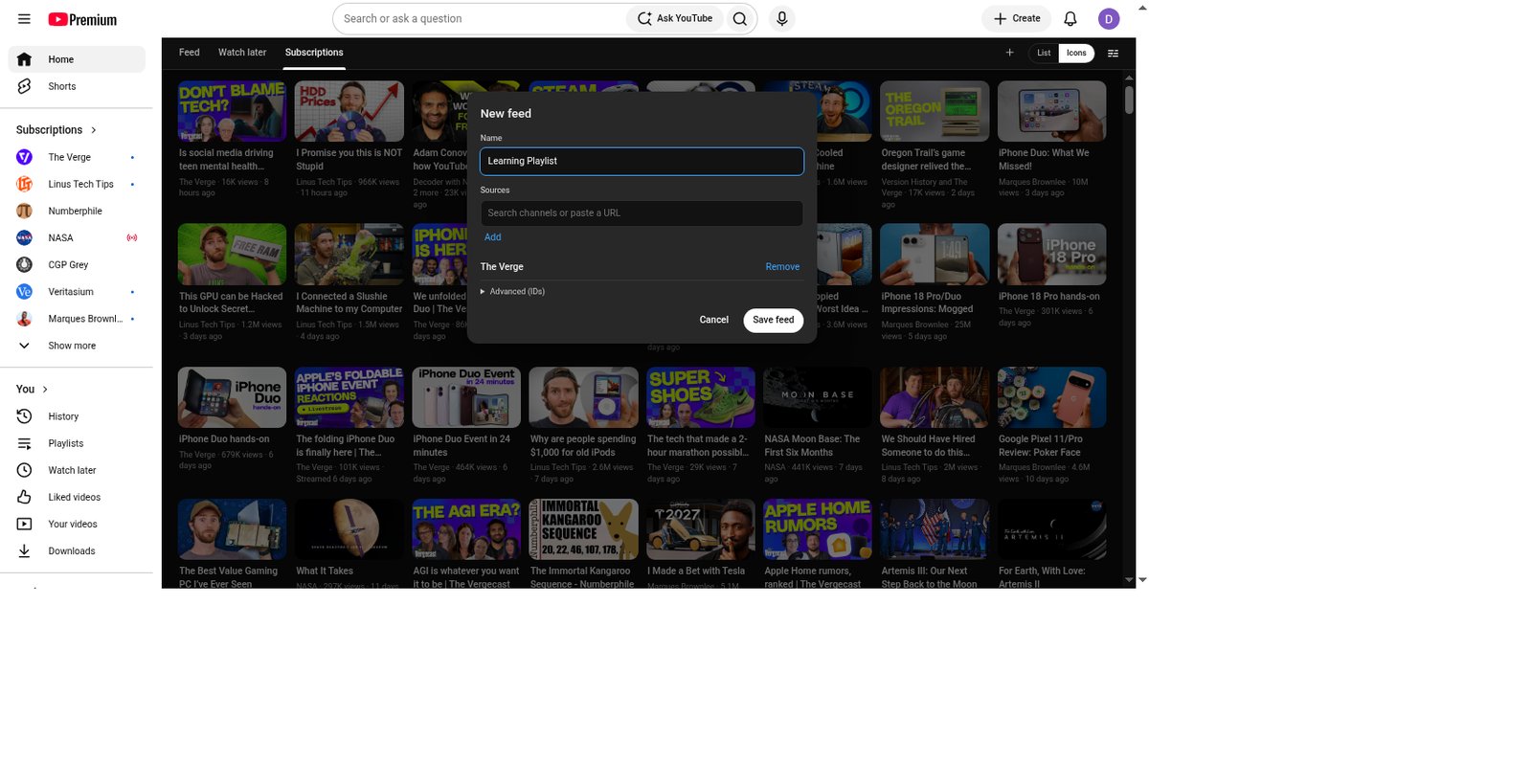
Task: Open 'This GPU can be Hacked' thumbnail
Action: pos(232,255)
